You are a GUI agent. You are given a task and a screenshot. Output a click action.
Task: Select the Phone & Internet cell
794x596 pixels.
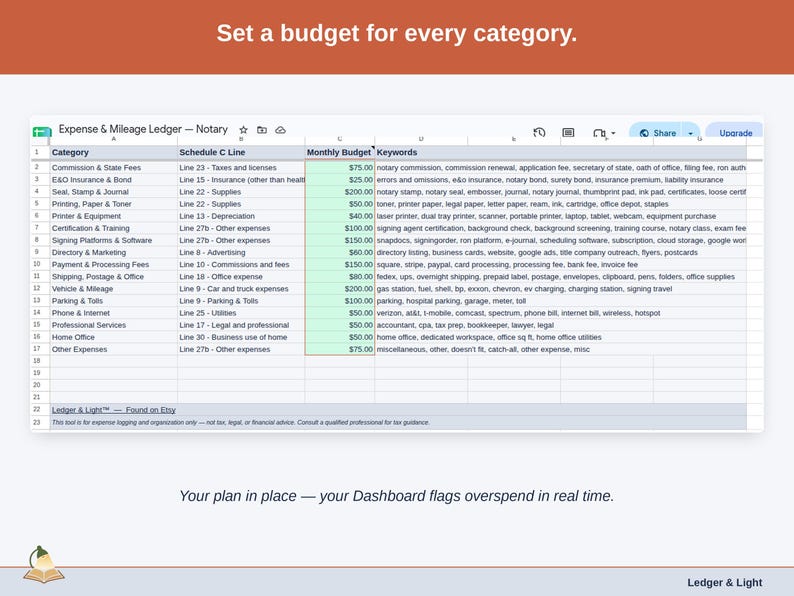(x=114, y=313)
